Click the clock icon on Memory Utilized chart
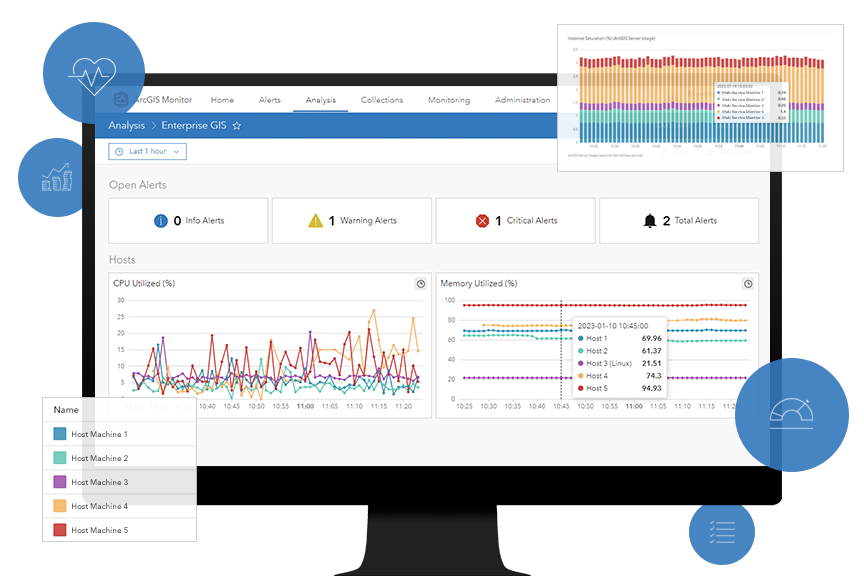 (x=748, y=284)
